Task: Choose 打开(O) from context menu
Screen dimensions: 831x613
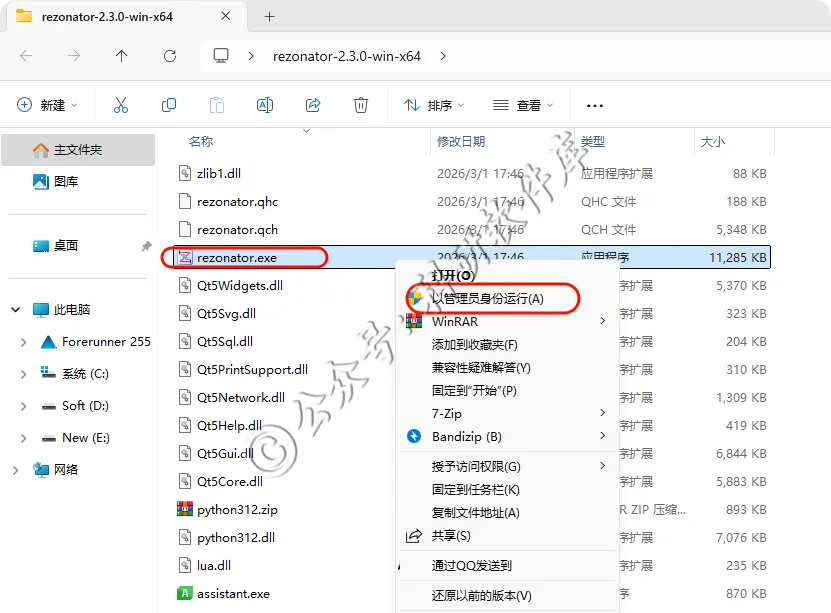Action: [x=453, y=276]
